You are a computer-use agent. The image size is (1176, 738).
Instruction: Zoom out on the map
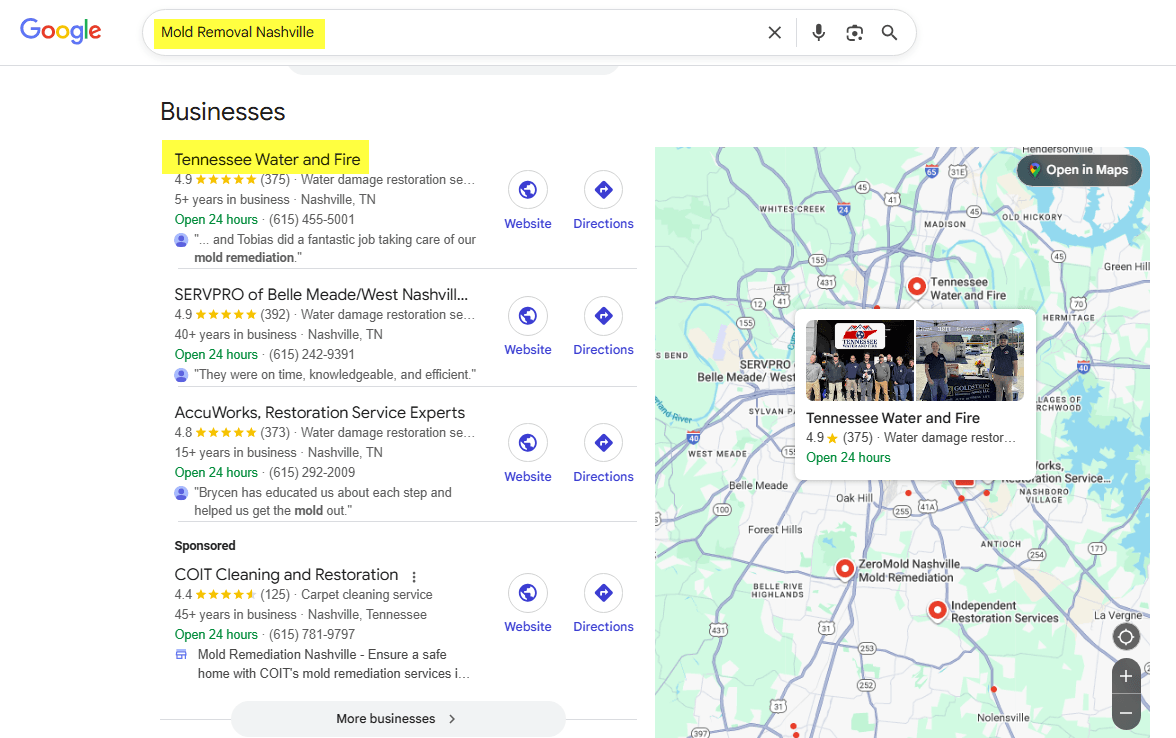point(1125,713)
